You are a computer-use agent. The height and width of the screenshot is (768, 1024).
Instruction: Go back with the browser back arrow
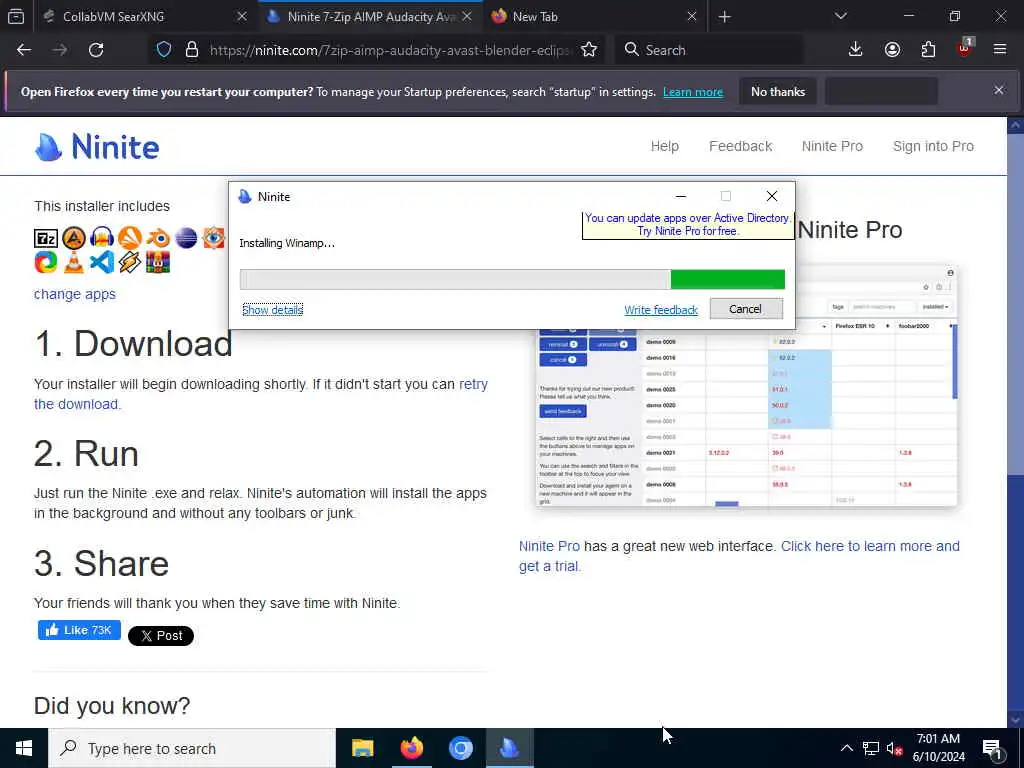[x=24, y=50]
